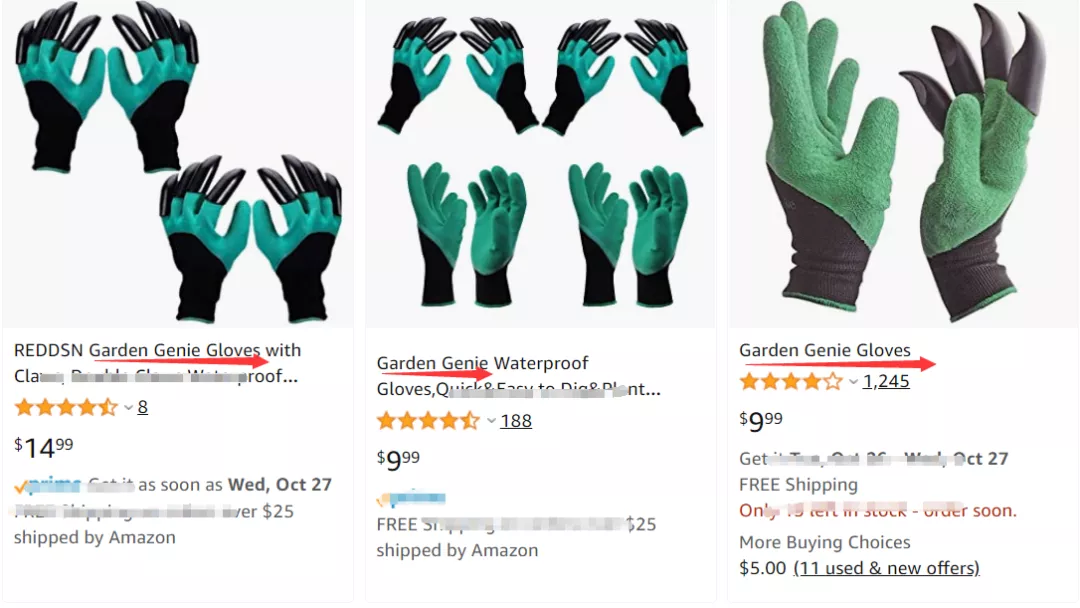The height and width of the screenshot is (608, 1080).
Task: Open the 8 reviews link
Action: tap(143, 407)
